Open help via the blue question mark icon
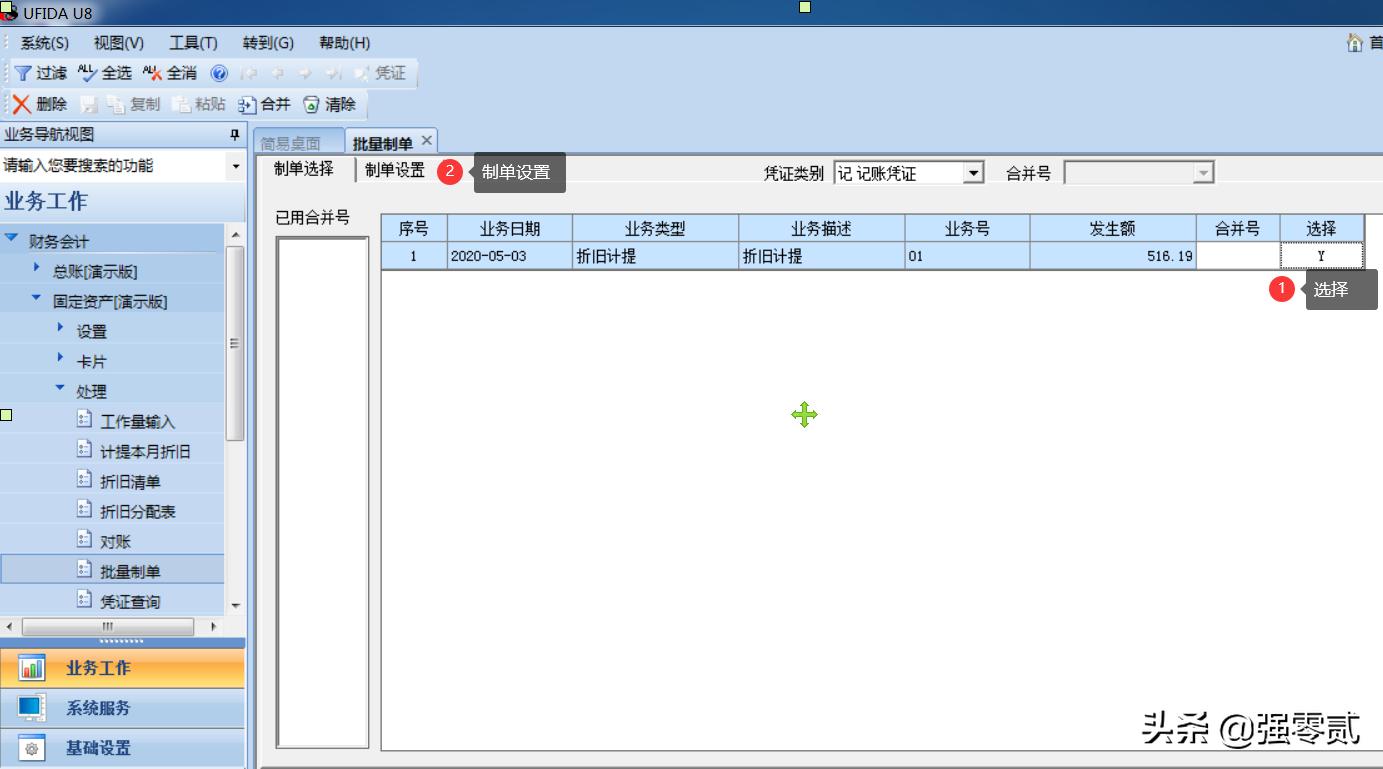Image resolution: width=1383 pixels, height=769 pixels. (219, 72)
